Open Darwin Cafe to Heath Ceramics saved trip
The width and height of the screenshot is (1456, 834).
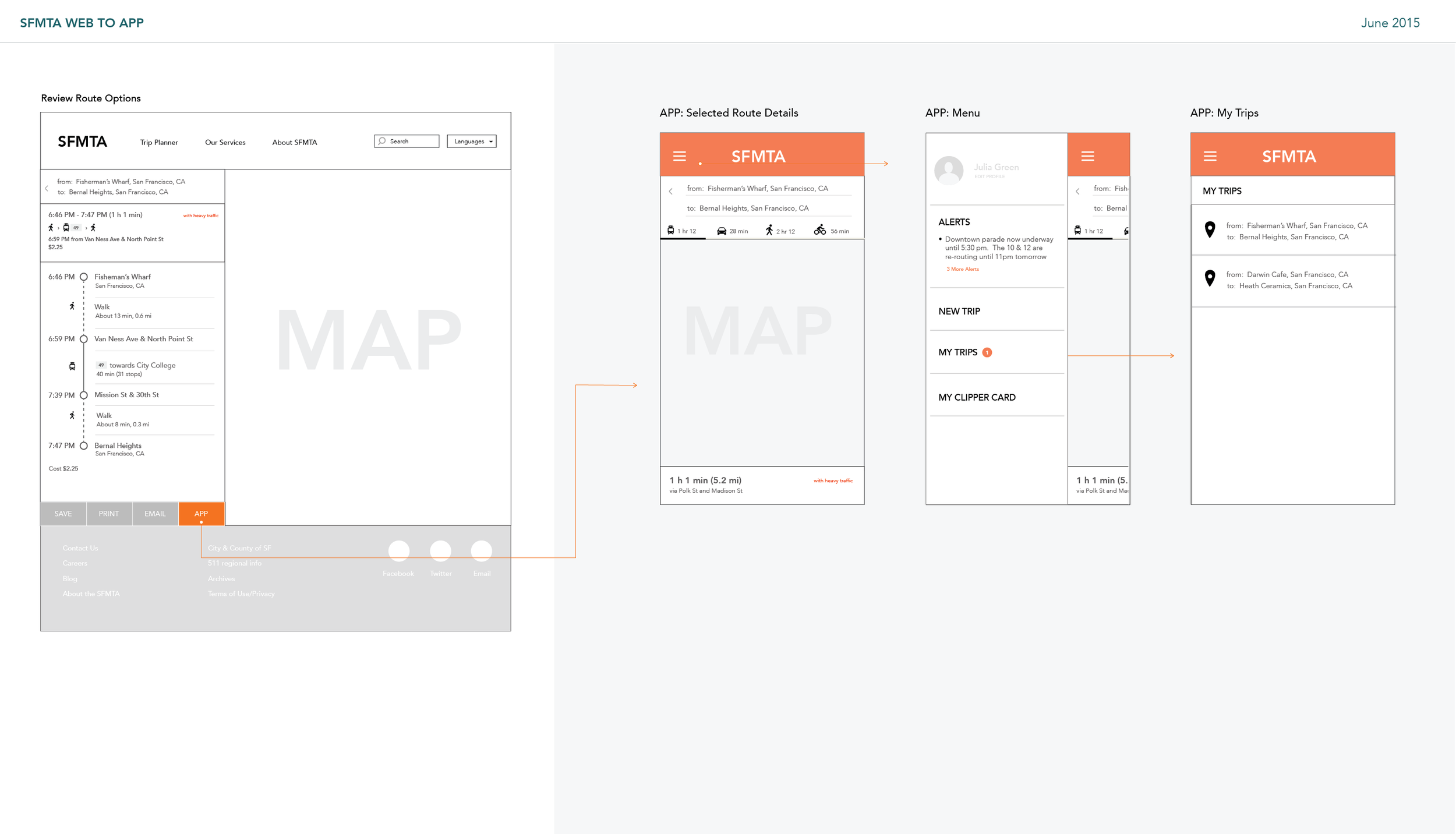(x=1292, y=280)
